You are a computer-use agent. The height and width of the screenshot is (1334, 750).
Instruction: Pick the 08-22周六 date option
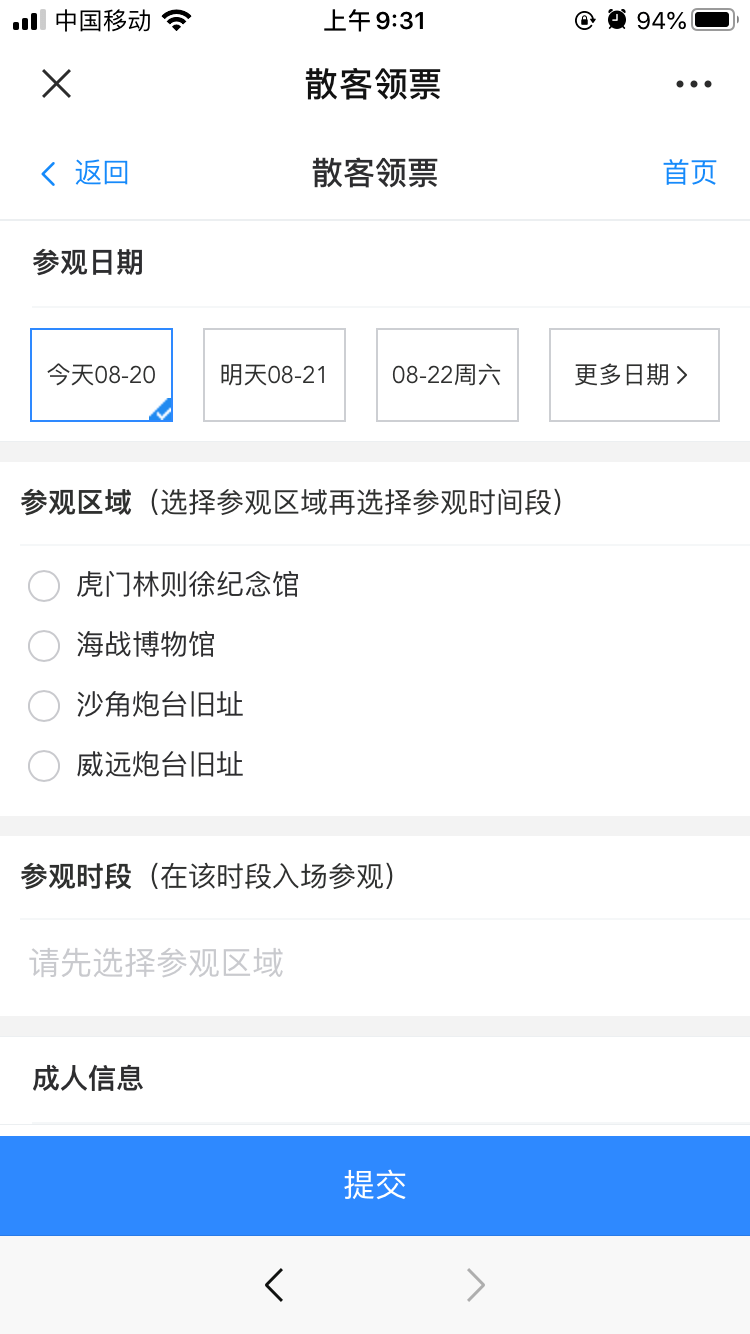(447, 375)
